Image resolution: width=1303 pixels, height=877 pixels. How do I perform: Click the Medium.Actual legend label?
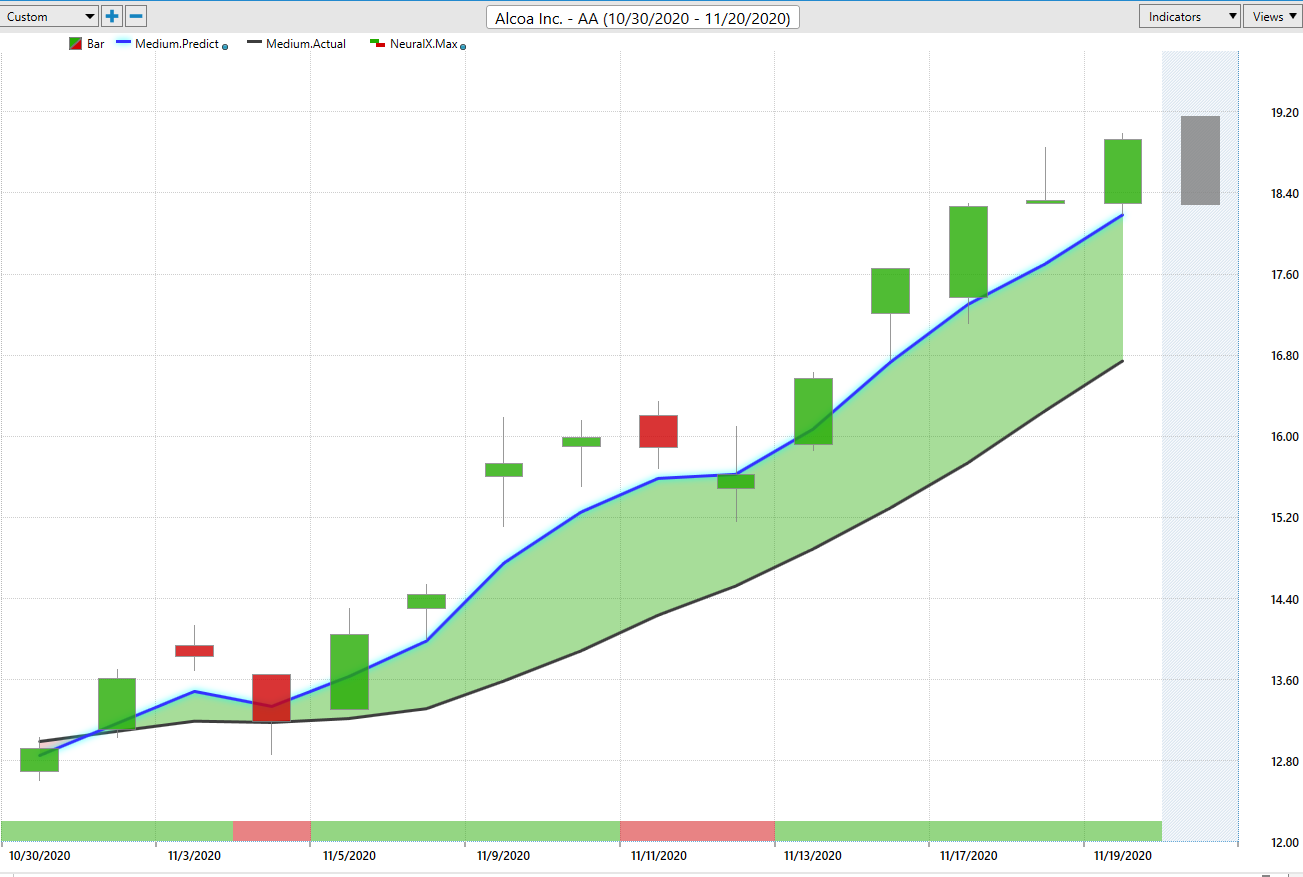(306, 44)
